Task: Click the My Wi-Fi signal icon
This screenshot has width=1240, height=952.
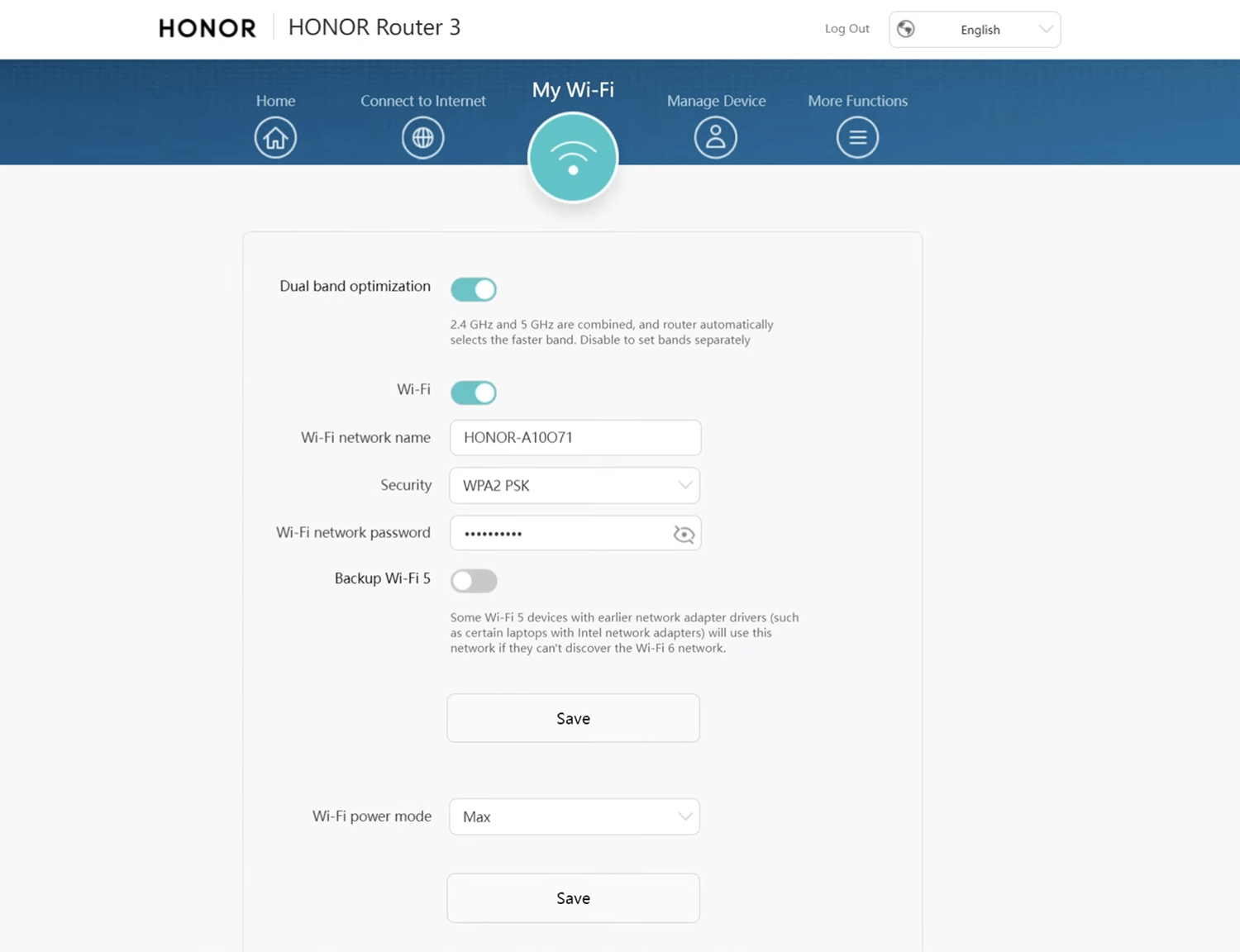Action: (573, 158)
